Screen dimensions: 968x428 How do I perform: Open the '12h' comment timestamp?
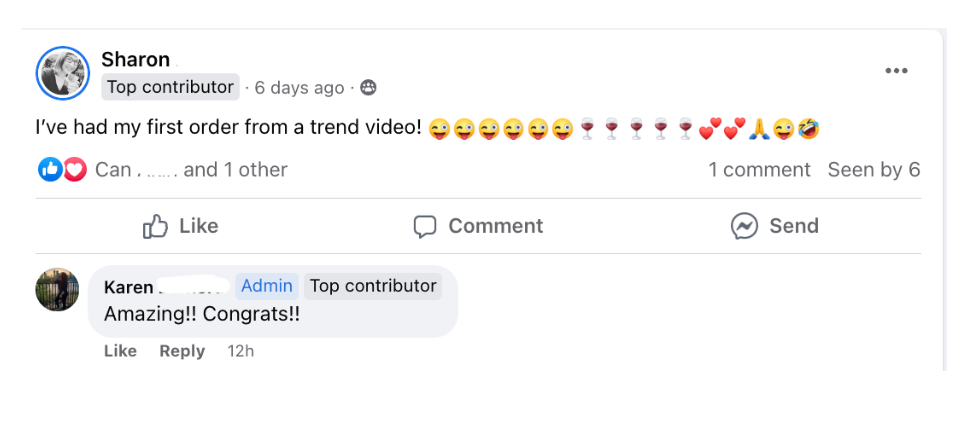(x=241, y=351)
